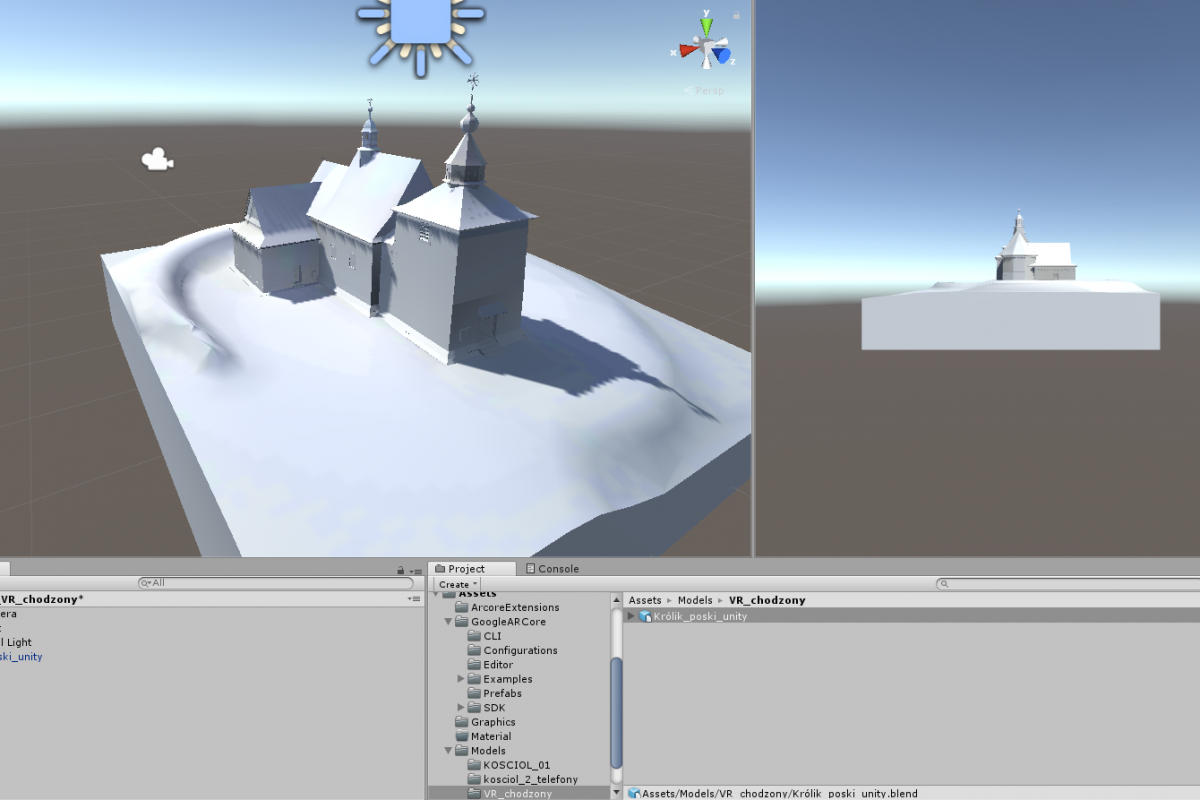Click the blue Z axis cone

(723, 56)
